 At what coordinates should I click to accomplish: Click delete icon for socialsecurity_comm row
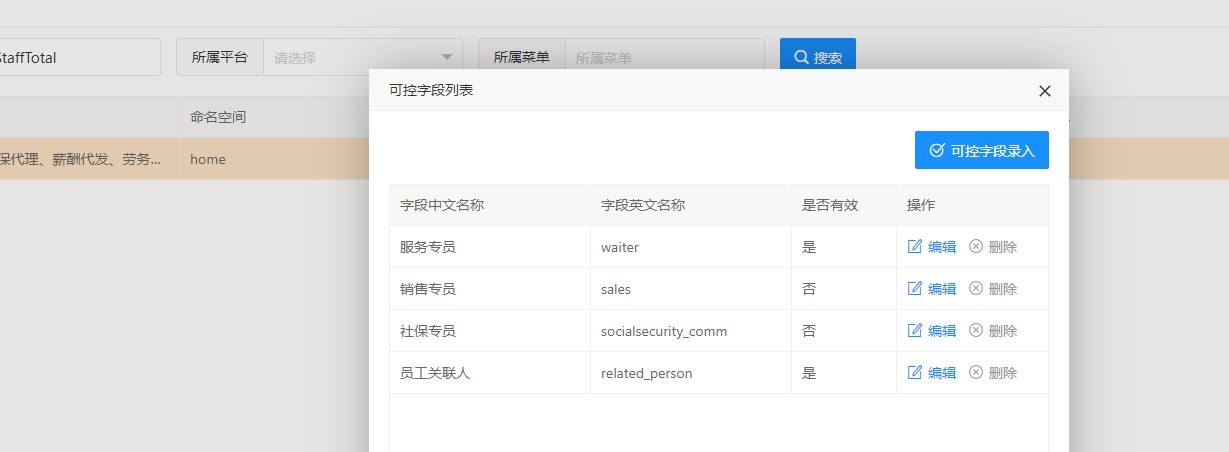(976, 331)
